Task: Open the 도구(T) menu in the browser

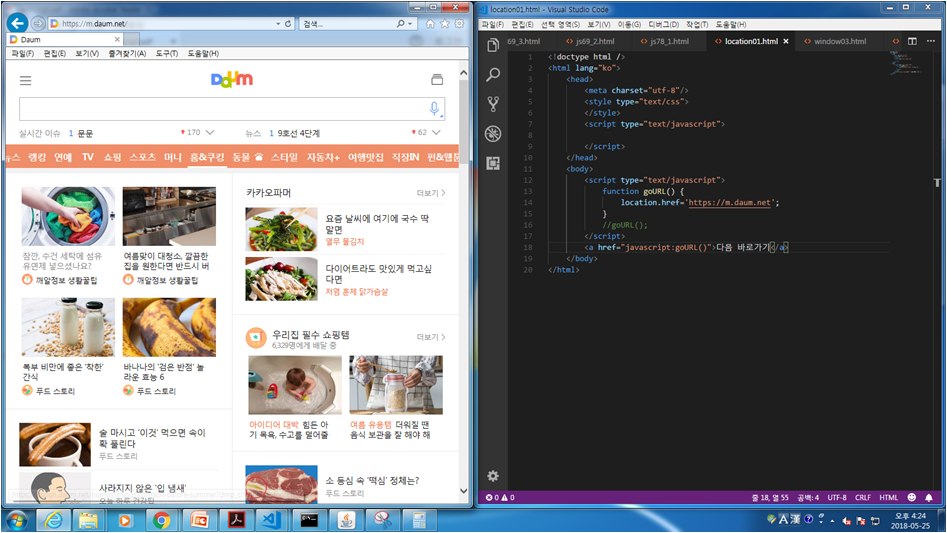Action: pyautogui.click(x=167, y=53)
